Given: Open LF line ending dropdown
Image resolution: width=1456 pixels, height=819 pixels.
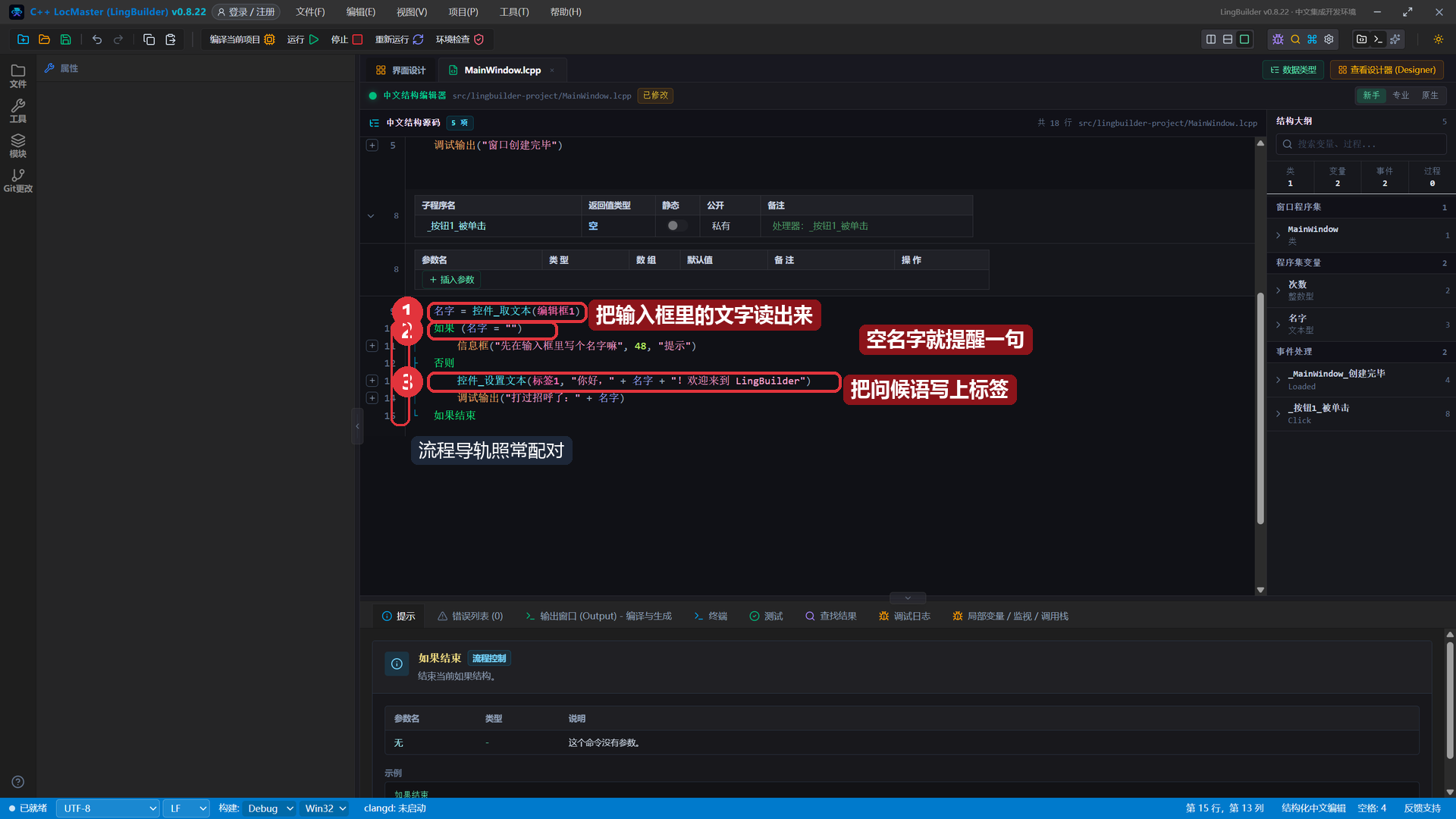Looking at the screenshot, I should pos(187,808).
